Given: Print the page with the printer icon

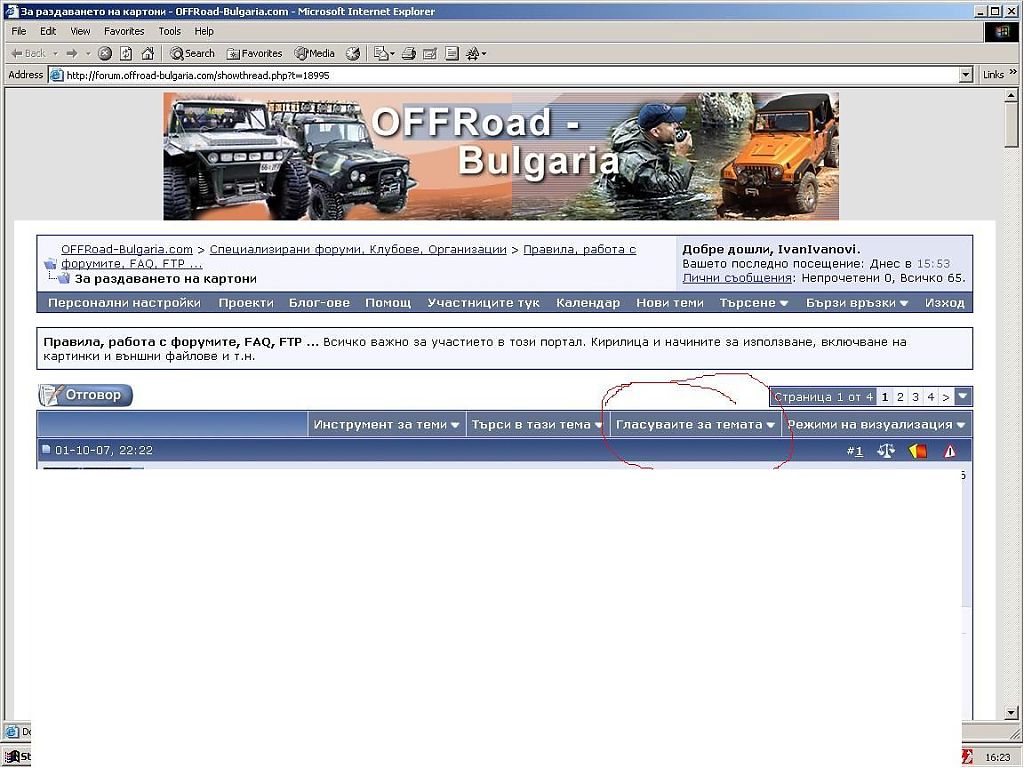Looking at the screenshot, I should [x=409, y=54].
